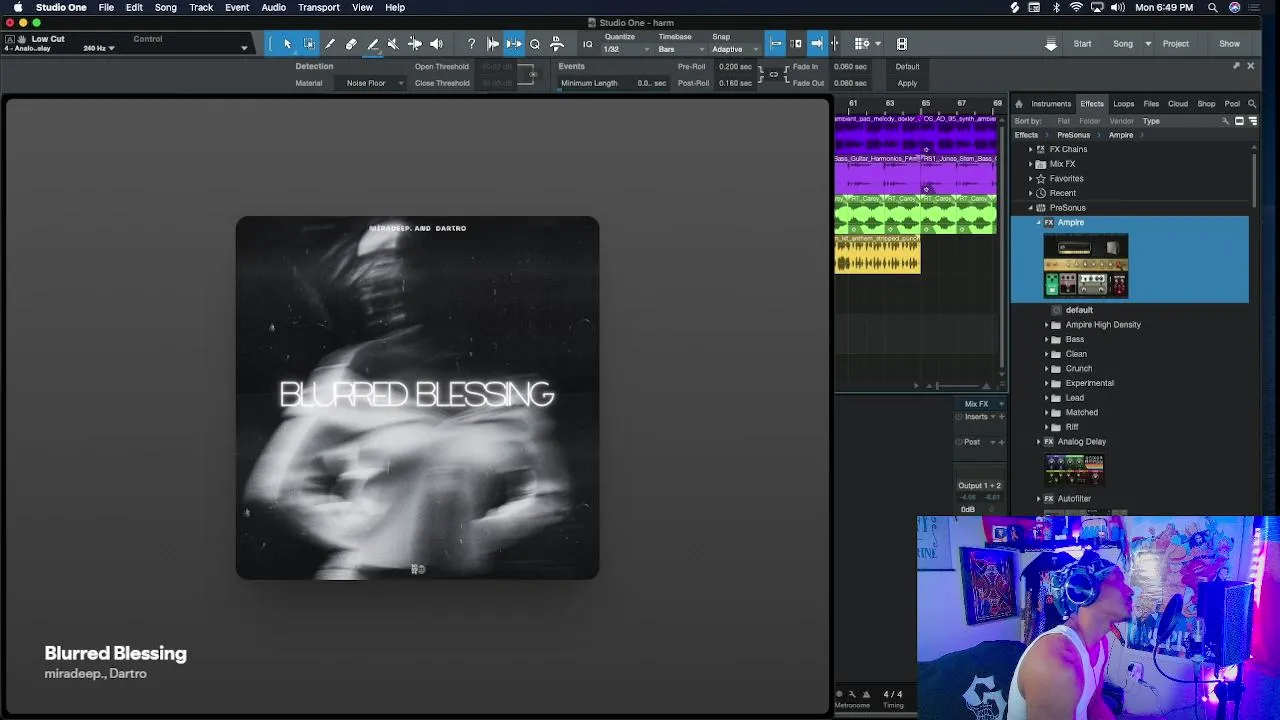The width and height of the screenshot is (1280, 720).
Task: Open the Song menu
Action: 165,7
